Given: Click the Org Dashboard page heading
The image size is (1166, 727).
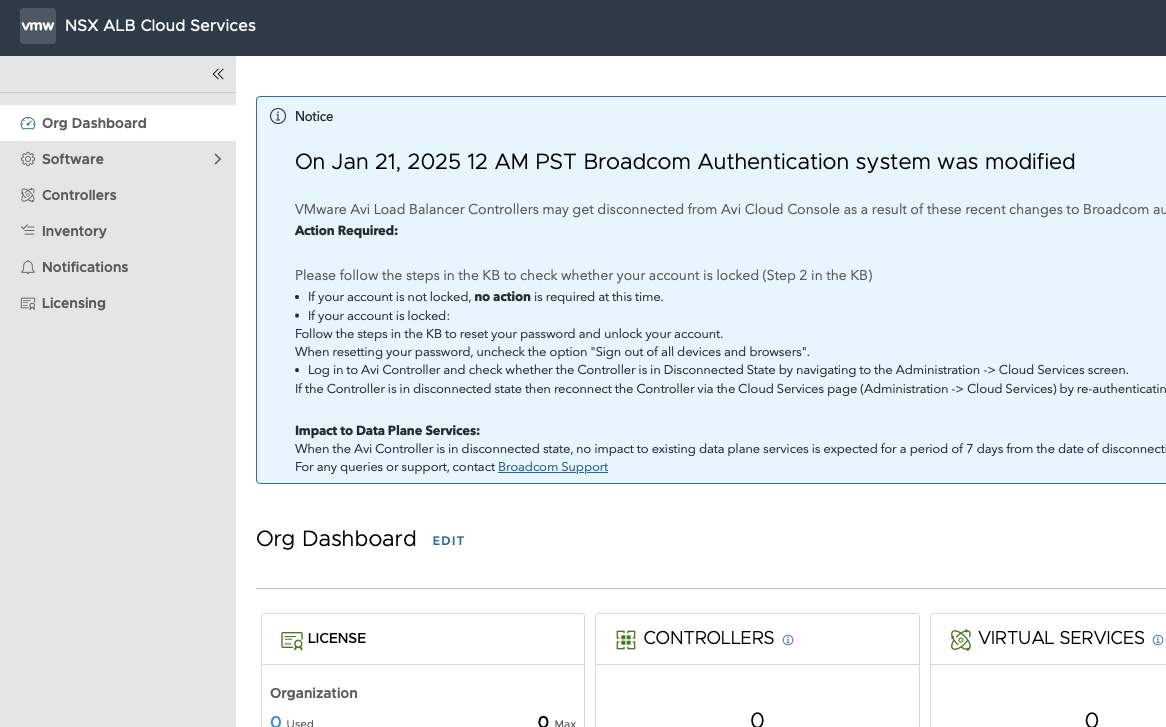Looking at the screenshot, I should tap(336, 538).
